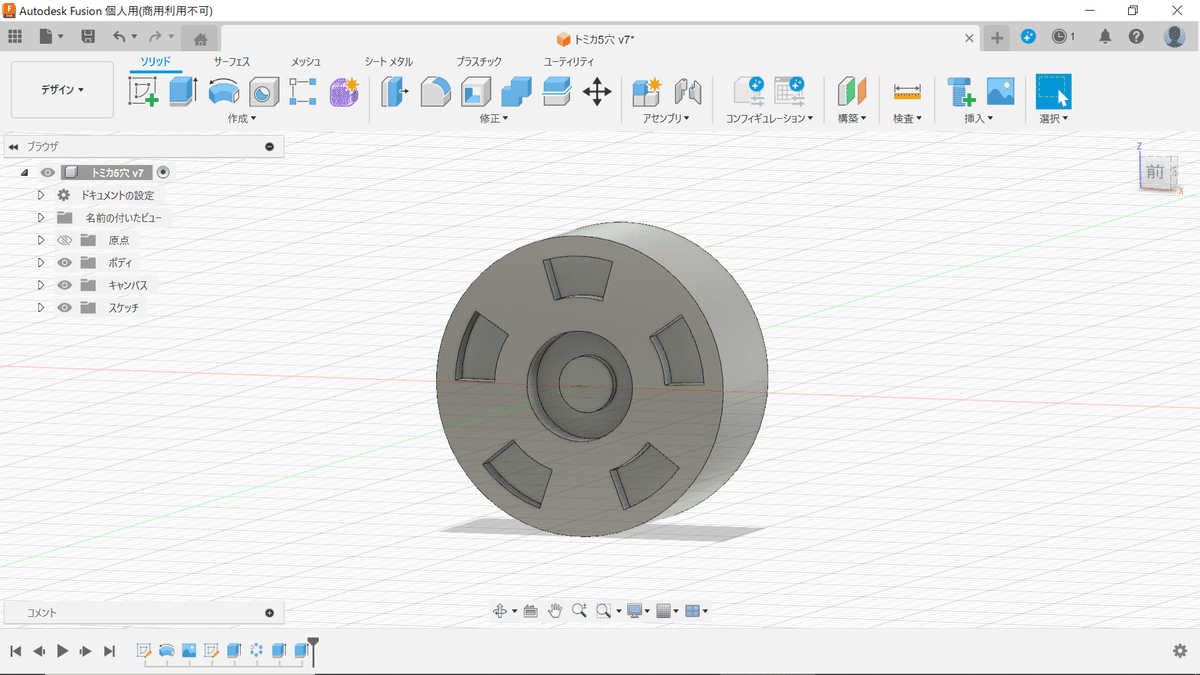Hide the ボディ folder
The image size is (1200, 675).
tap(65, 262)
